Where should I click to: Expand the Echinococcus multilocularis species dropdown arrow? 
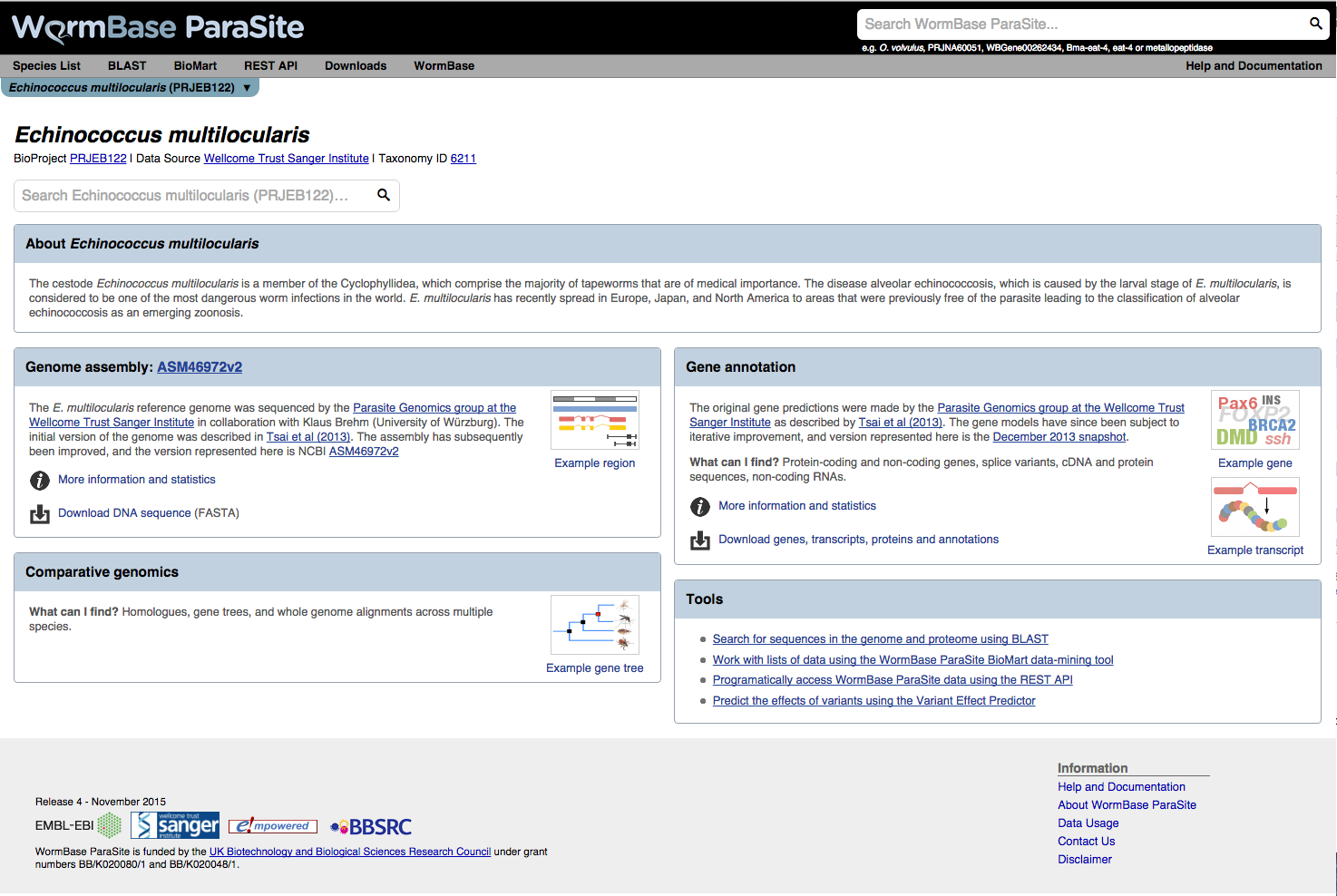pos(247,88)
